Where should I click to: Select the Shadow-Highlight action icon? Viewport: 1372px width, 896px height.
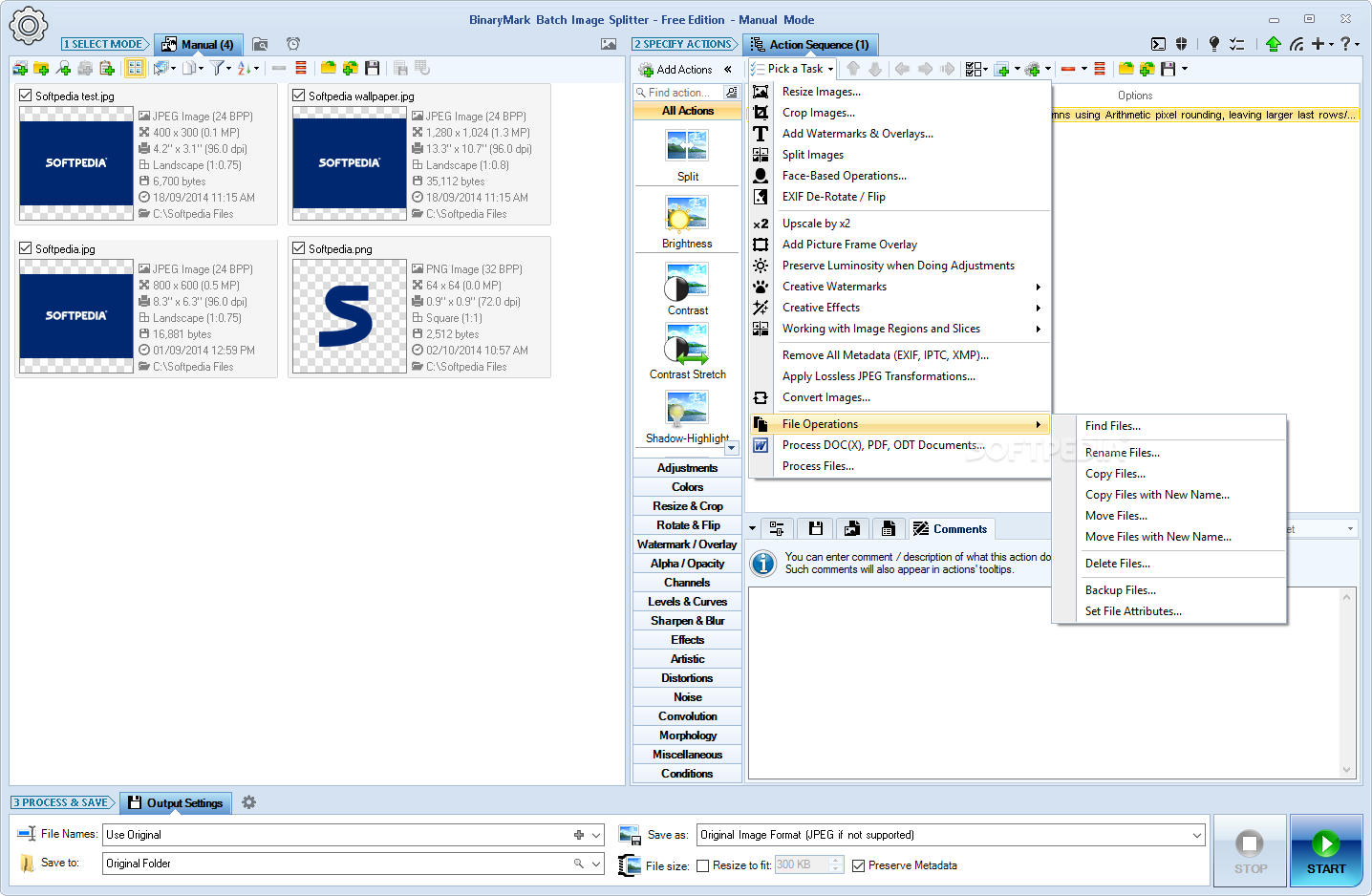(x=687, y=410)
